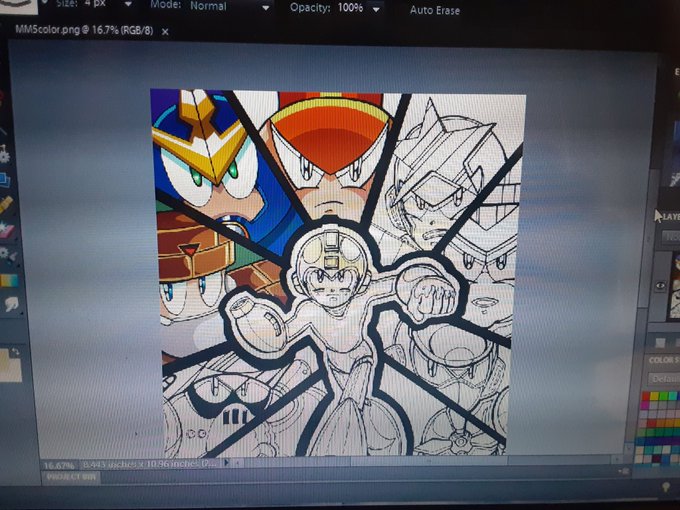The height and width of the screenshot is (510, 680).
Task: Toggle the layer visibility eye icon
Action: pyautogui.click(x=660, y=285)
